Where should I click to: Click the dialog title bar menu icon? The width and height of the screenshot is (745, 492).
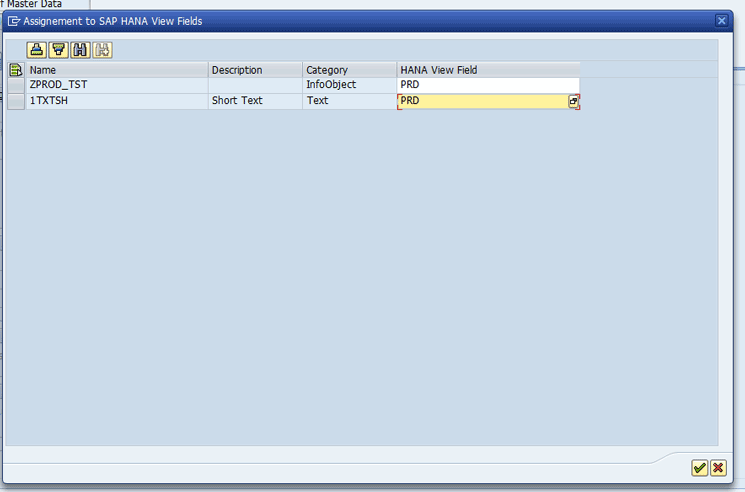(x=14, y=21)
